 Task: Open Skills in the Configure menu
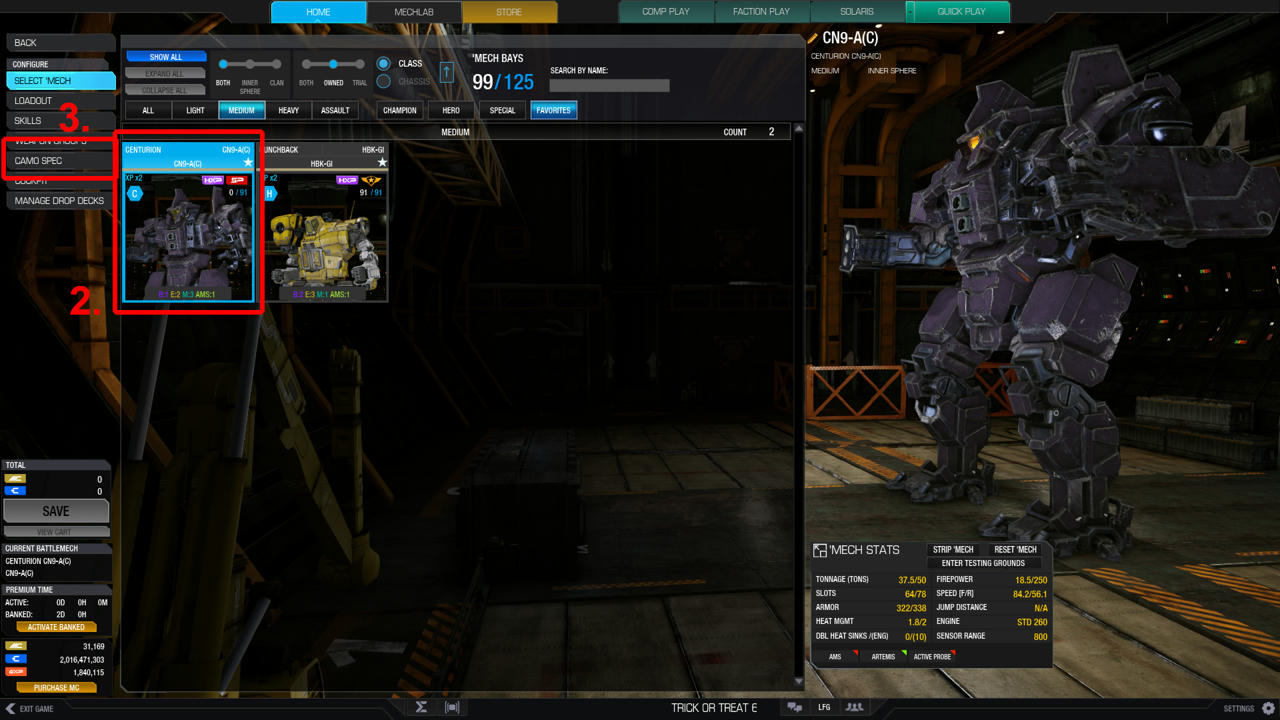[60, 121]
